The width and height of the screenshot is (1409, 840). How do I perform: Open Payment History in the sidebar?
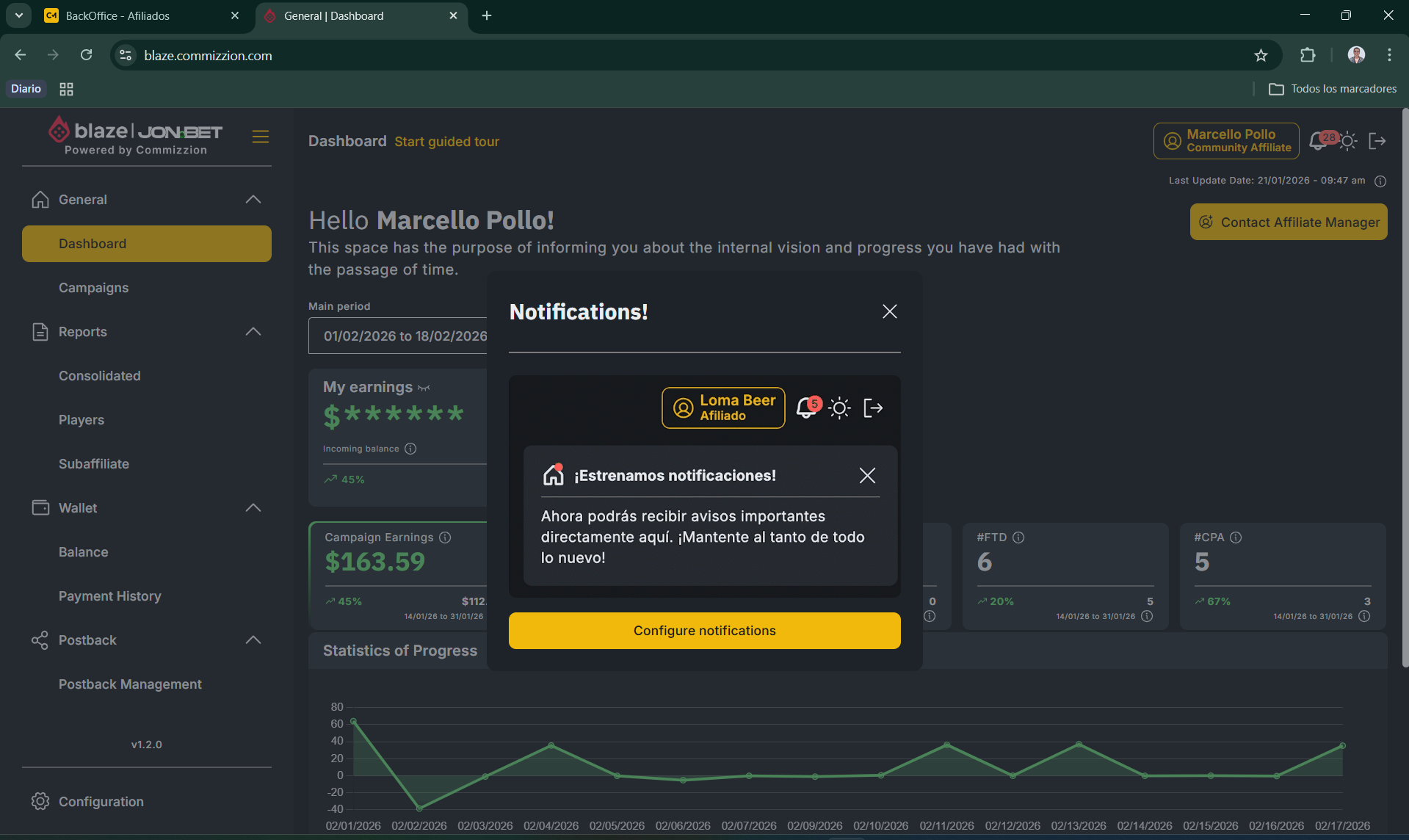click(109, 595)
